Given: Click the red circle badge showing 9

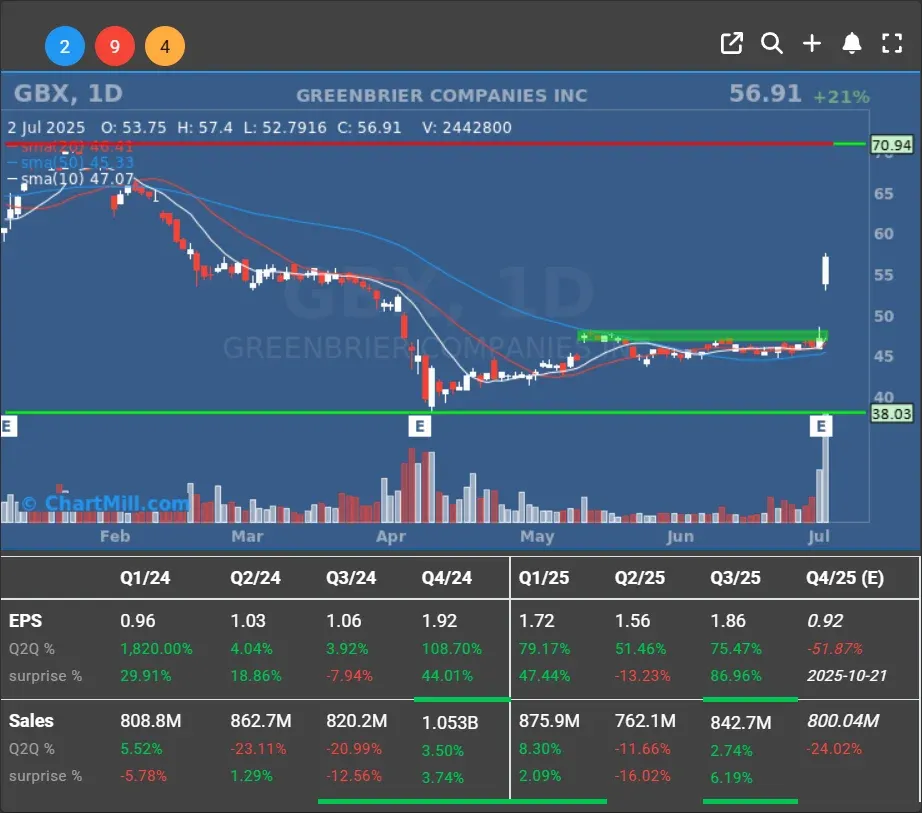Looking at the screenshot, I should [x=115, y=46].
